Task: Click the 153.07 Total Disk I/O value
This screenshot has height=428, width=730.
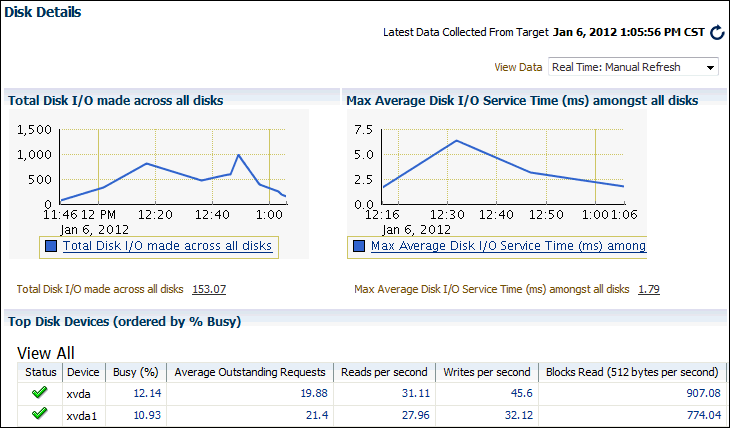Action: (x=208, y=289)
